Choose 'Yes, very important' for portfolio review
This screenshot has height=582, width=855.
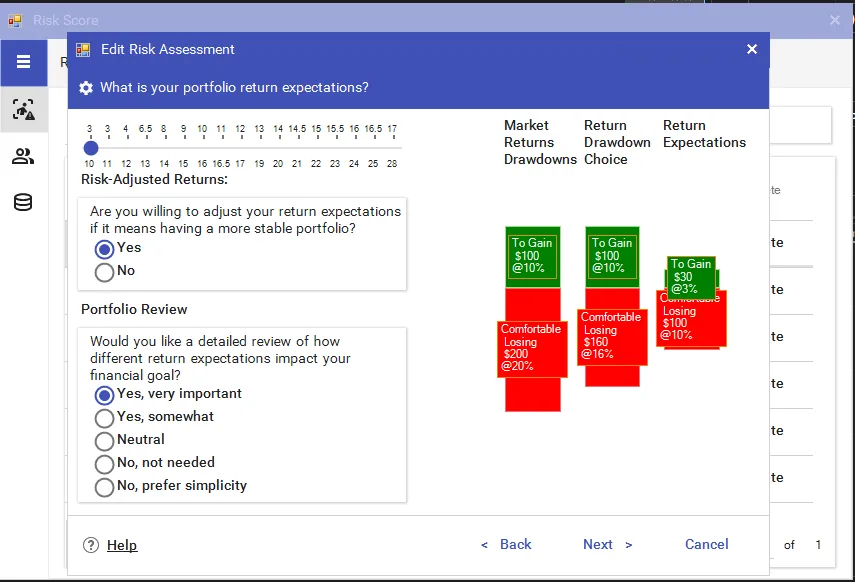pos(104,395)
